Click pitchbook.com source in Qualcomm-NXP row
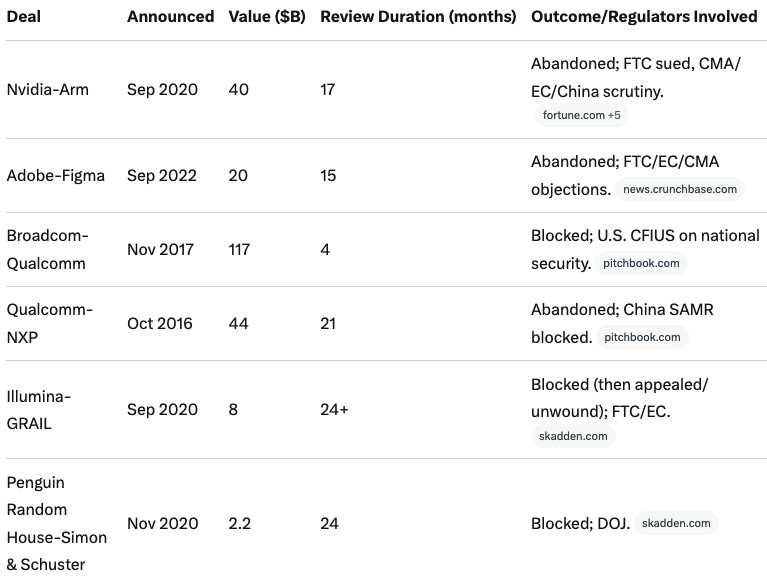This screenshot has width=767, height=581. [x=642, y=337]
